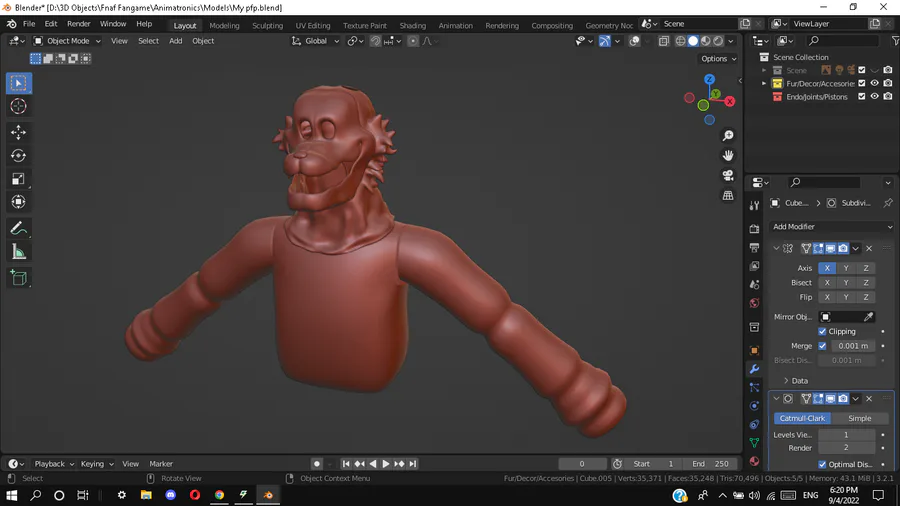Toggle Flip X button
Image resolution: width=900 pixels, height=506 pixels.
pyautogui.click(x=827, y=297)
